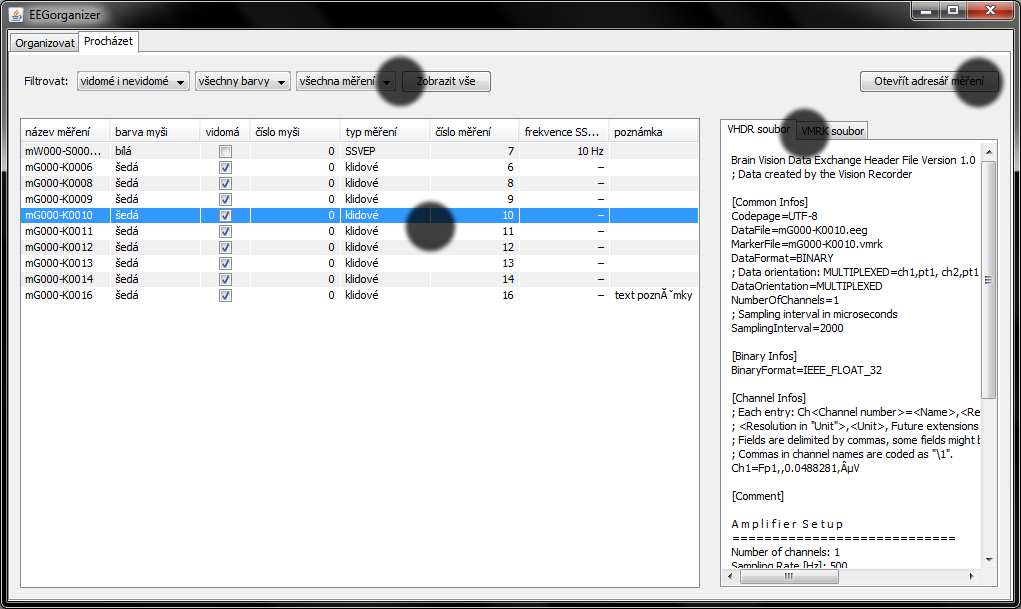Toggle vidomá checkbox for mG000-K0012
Screen dimensions: 1021x609
tap(225, 248)
